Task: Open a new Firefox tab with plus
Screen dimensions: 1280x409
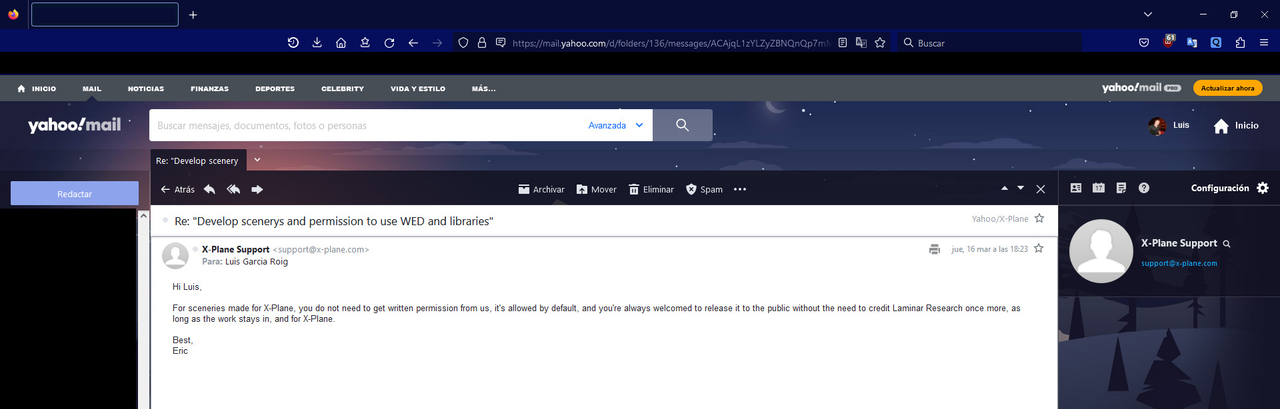Action: (193, 14)
